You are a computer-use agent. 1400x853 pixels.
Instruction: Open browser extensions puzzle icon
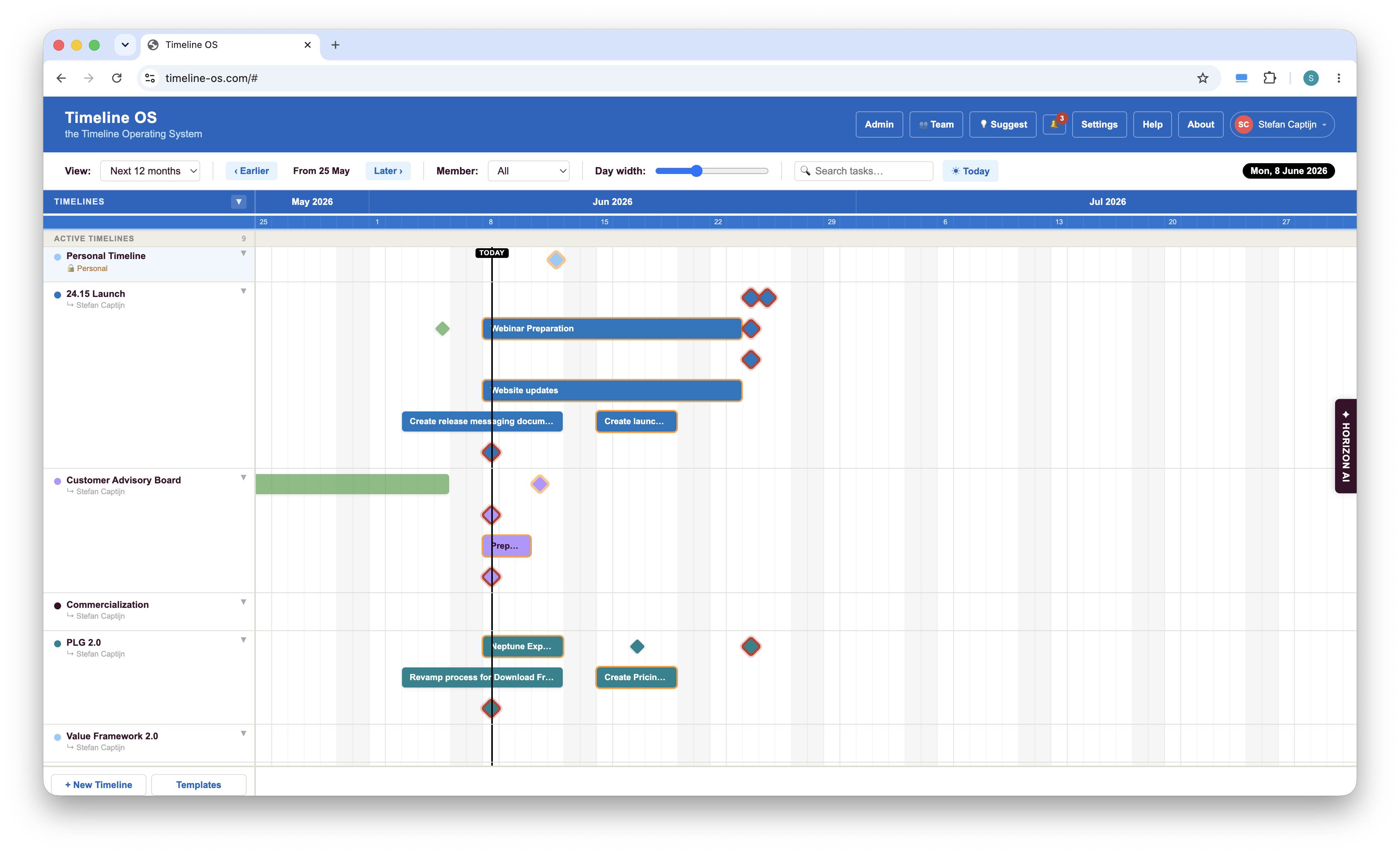(1270, 78)
